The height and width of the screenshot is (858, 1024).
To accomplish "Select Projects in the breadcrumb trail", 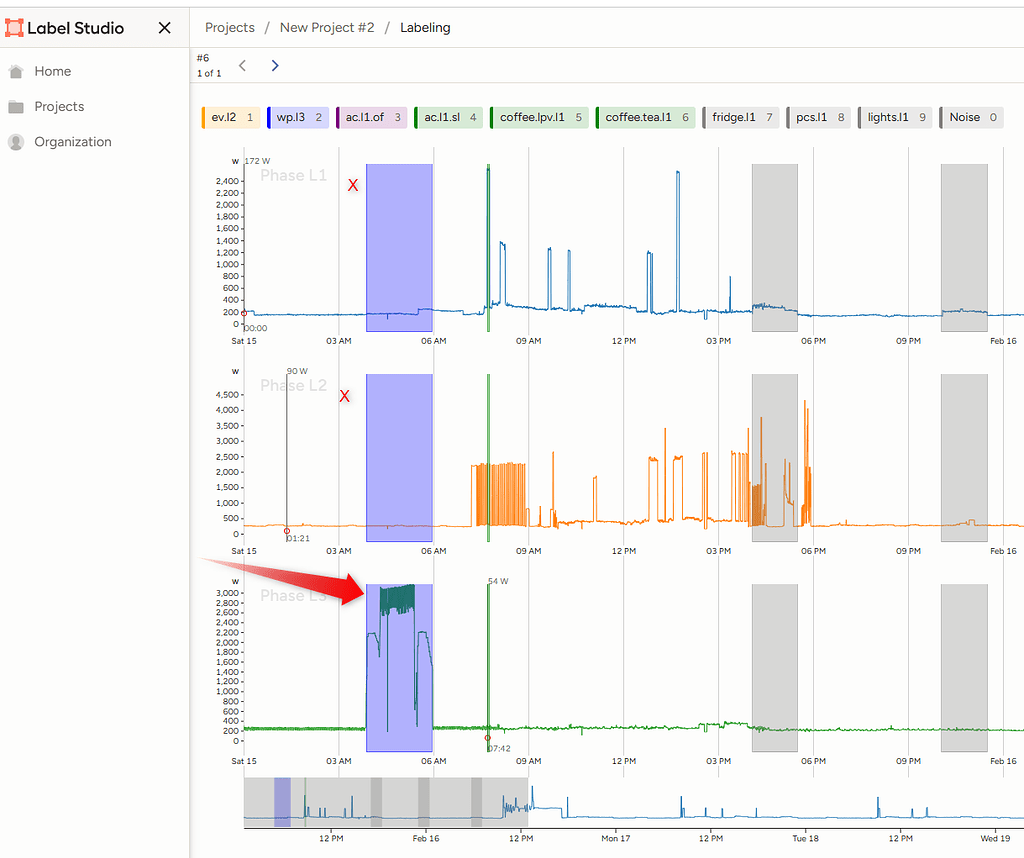I will click(229, 27).
